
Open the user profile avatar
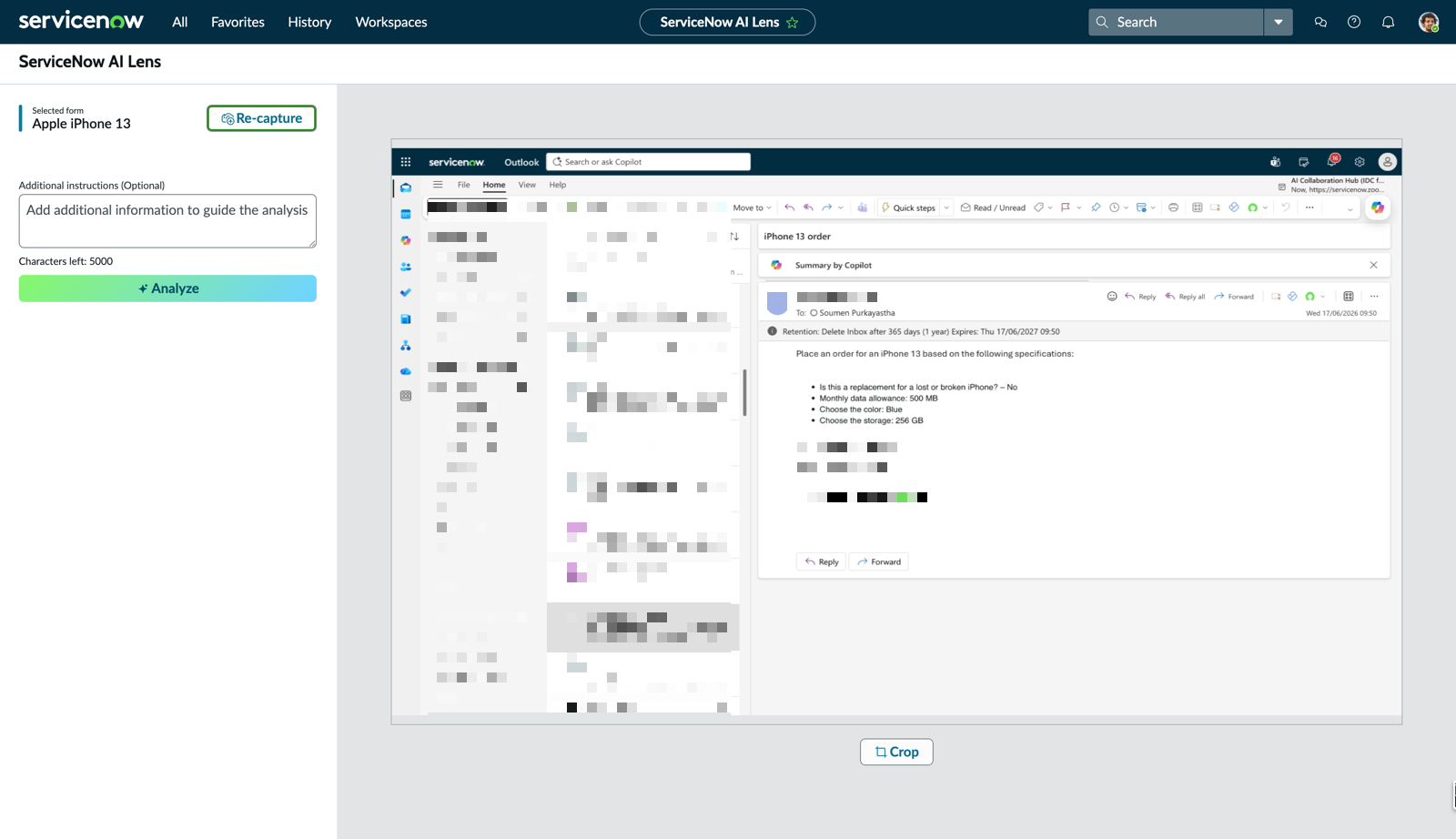point(1429,22)
